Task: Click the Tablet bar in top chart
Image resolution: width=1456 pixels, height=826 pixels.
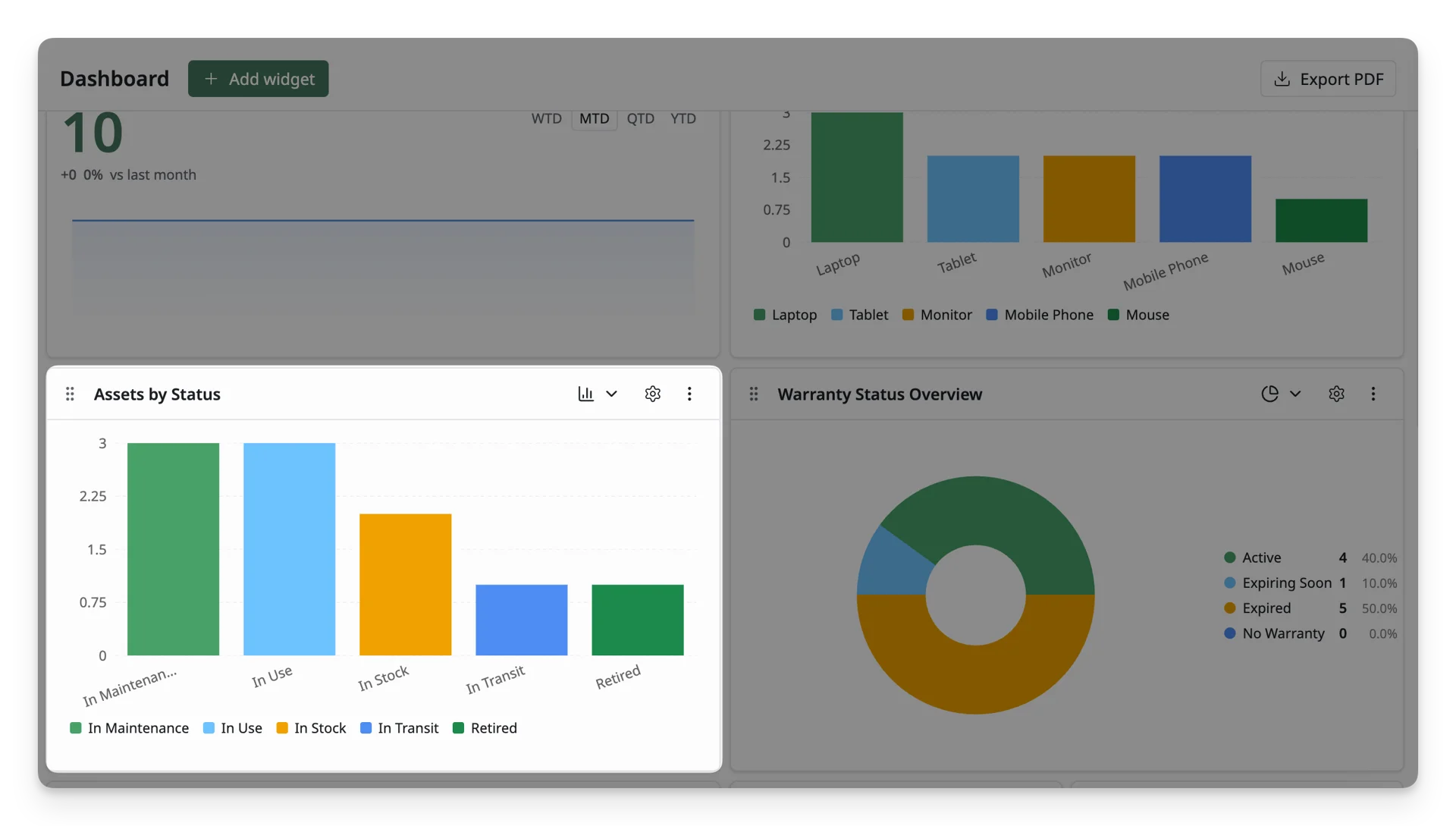Action: [973, 199]
